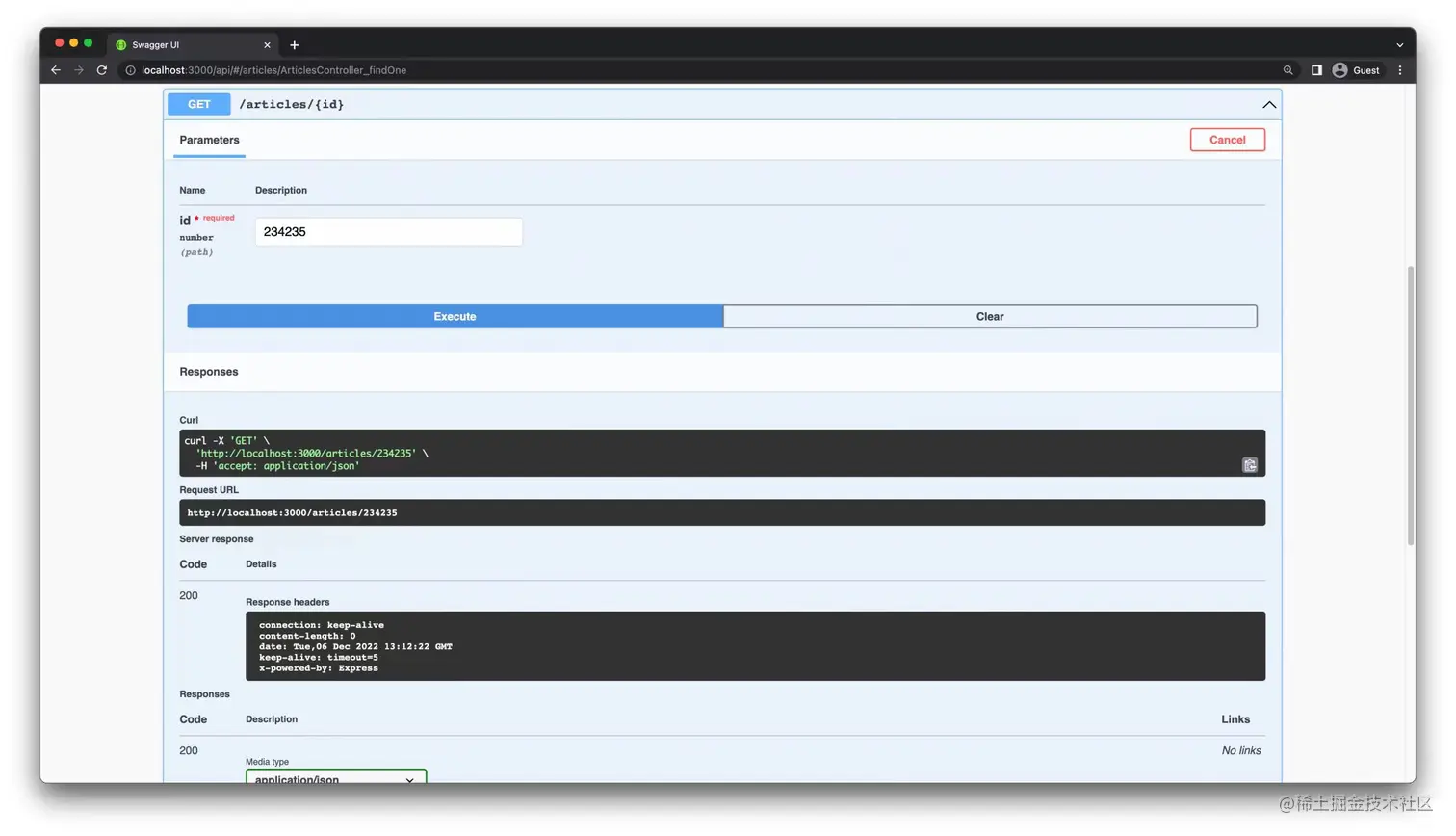
Task: Click the Clear button
Action: pos(990,316)
